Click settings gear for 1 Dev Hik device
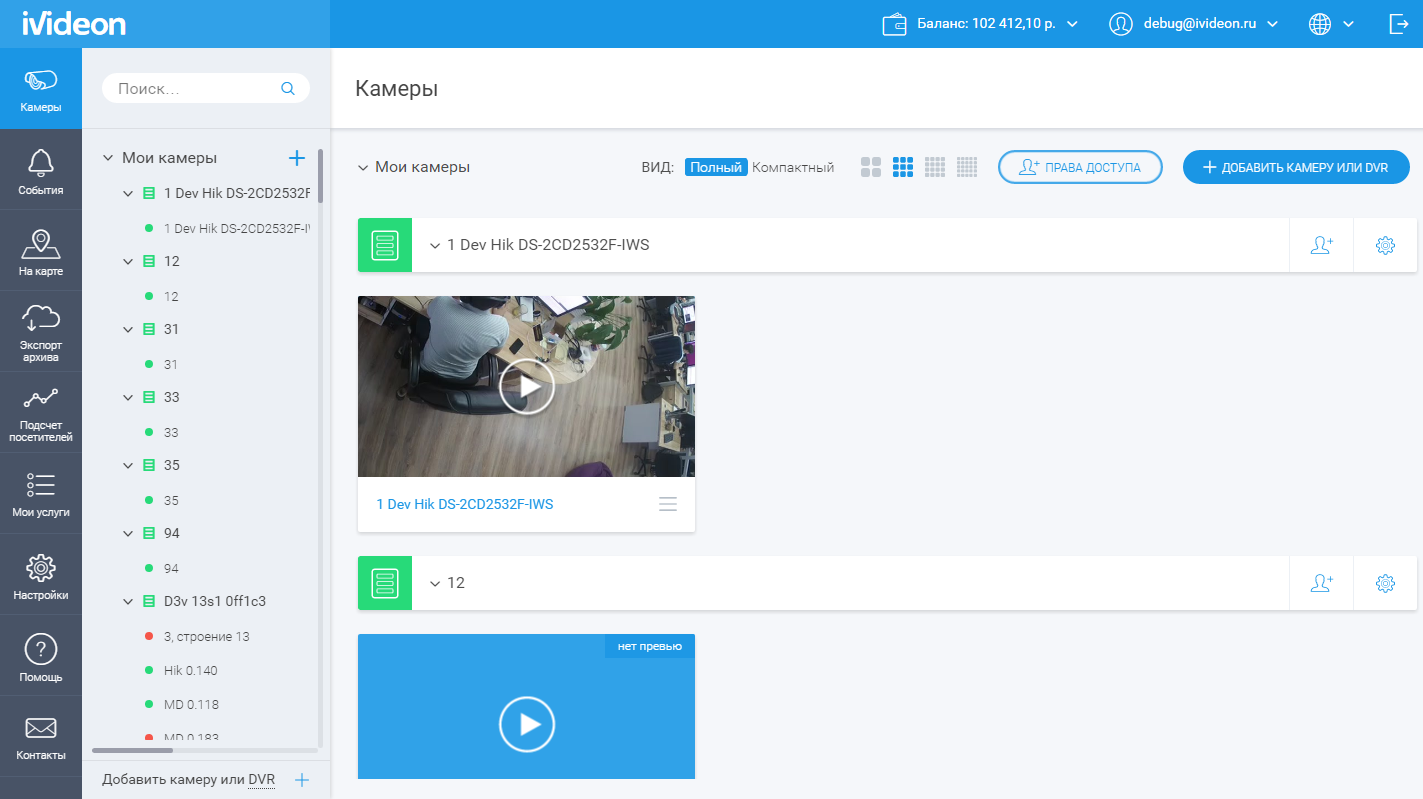The image size is (1423, 799). (1385, 245)
